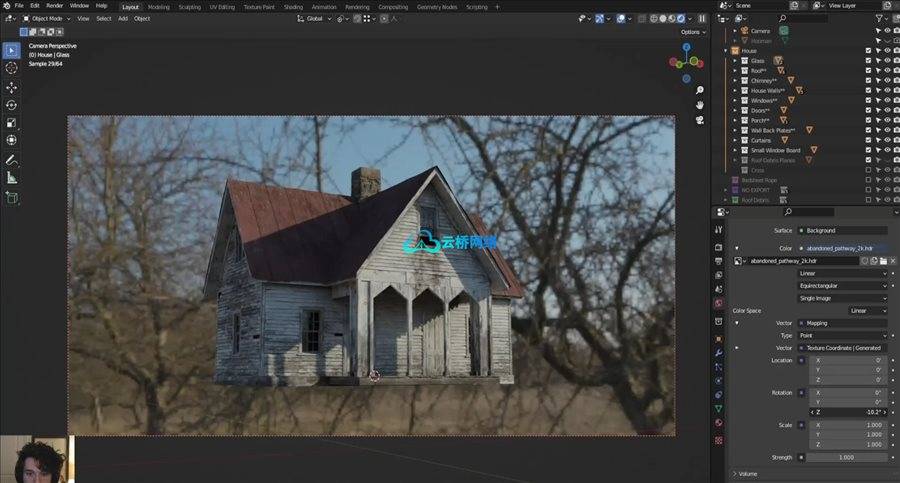Select the Move tool

tap(11, 87)
